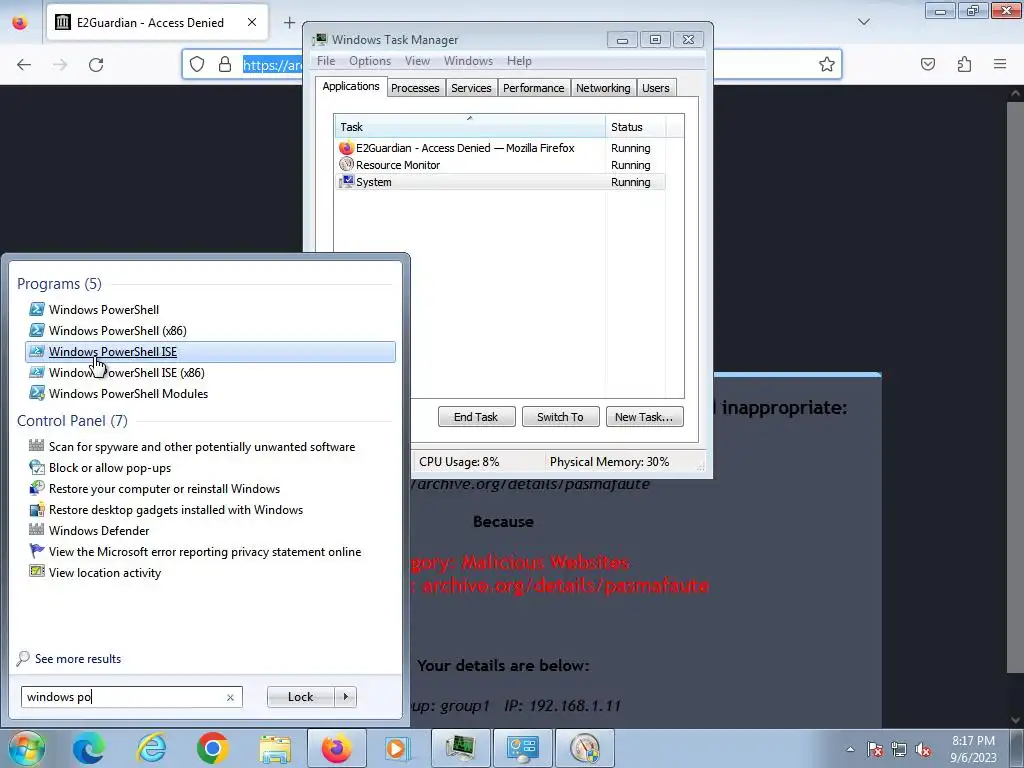This screenshot has height=768, width=1024.
Task: Click the taskbar clock showing 8:17 PM
Action: 973,749
